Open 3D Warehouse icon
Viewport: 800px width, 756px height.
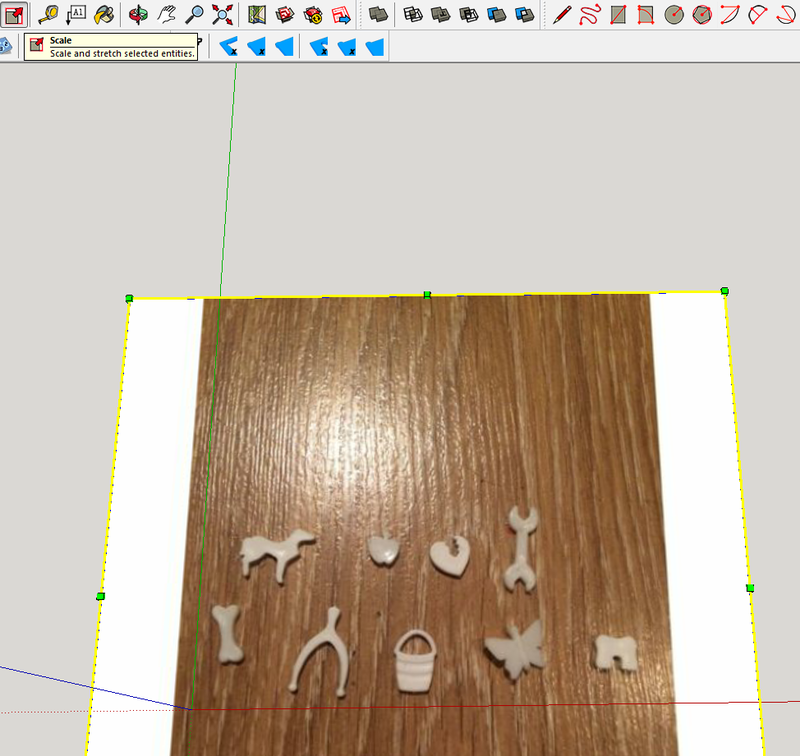point(285,15)
